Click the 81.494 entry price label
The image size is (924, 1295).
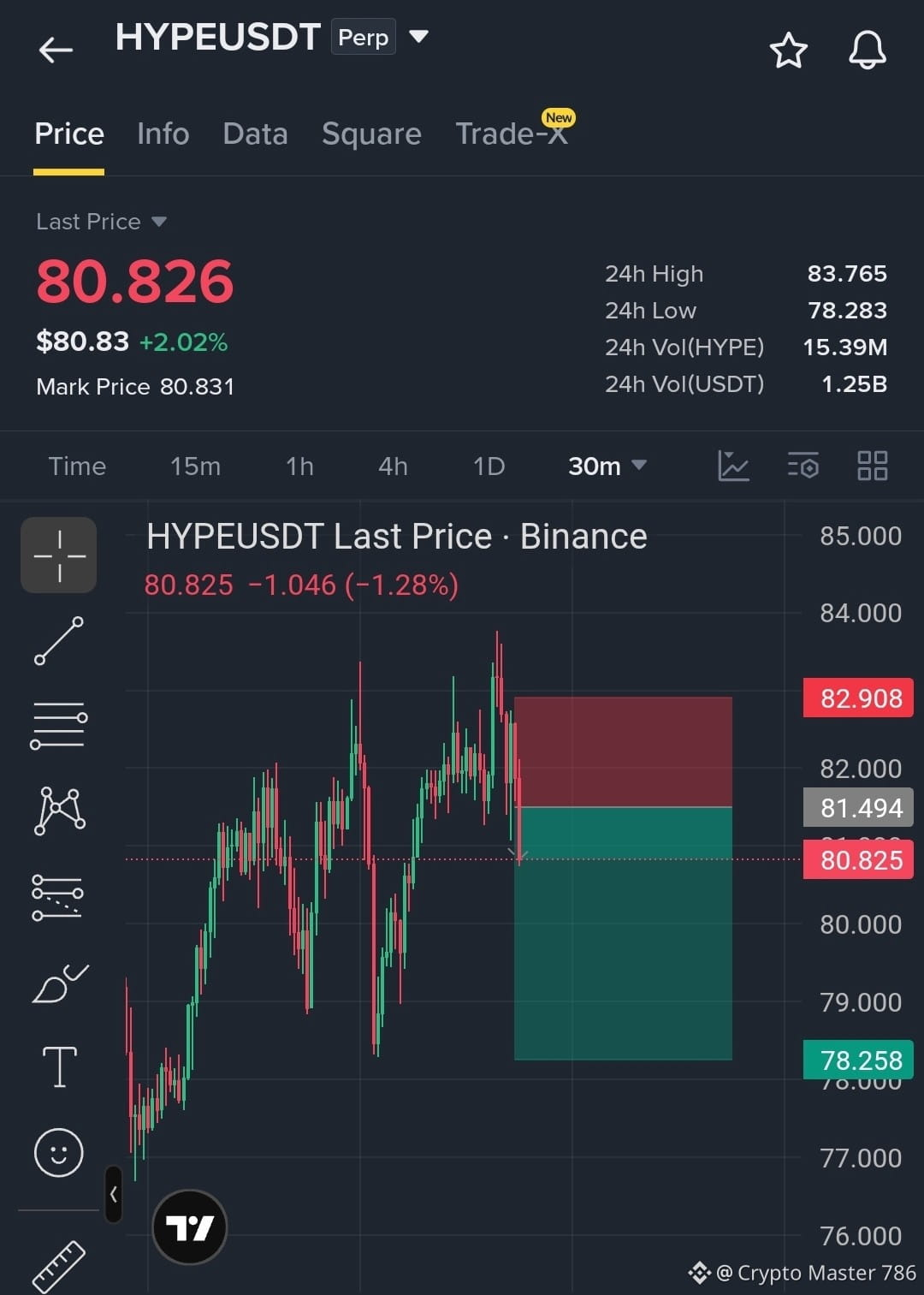click(x=858, y=807)
